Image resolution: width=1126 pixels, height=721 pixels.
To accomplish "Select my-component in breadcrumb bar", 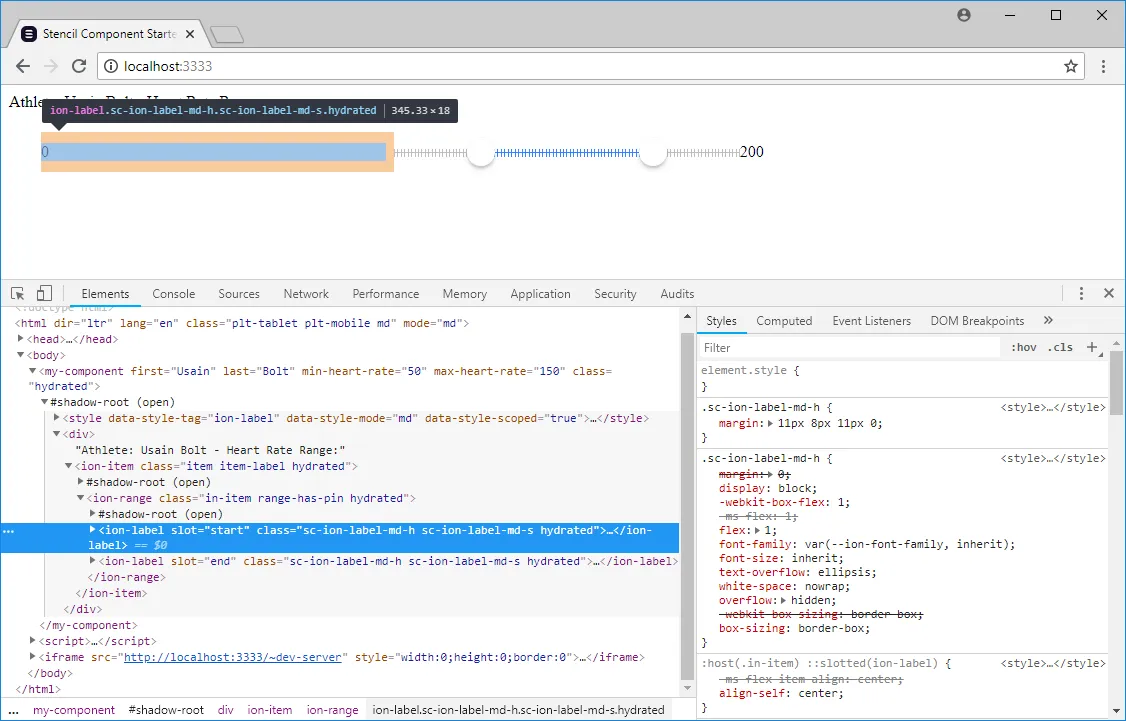I will coord(74,710).
